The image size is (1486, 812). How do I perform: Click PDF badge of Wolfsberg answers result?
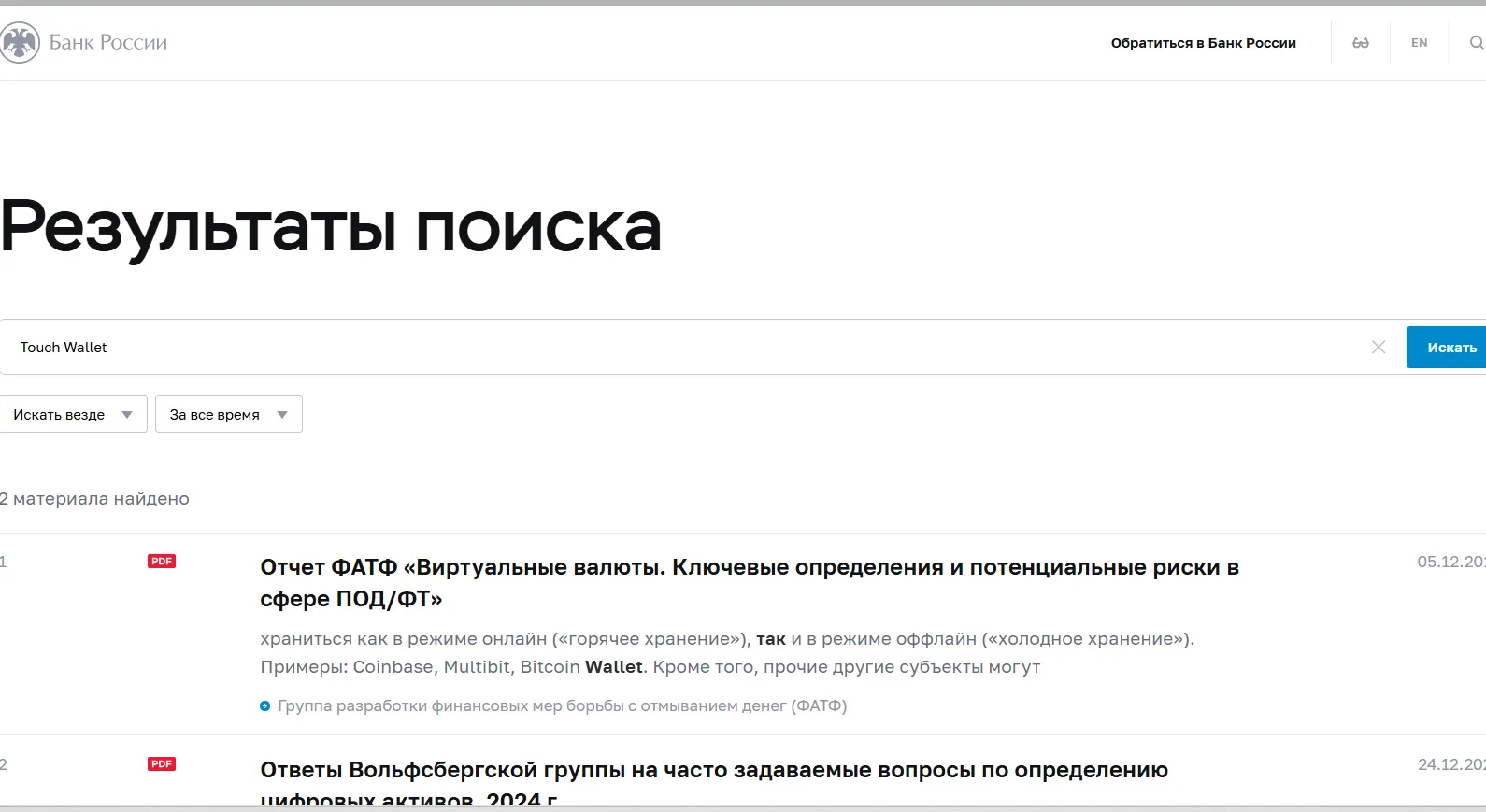click(x=162, y=764)
